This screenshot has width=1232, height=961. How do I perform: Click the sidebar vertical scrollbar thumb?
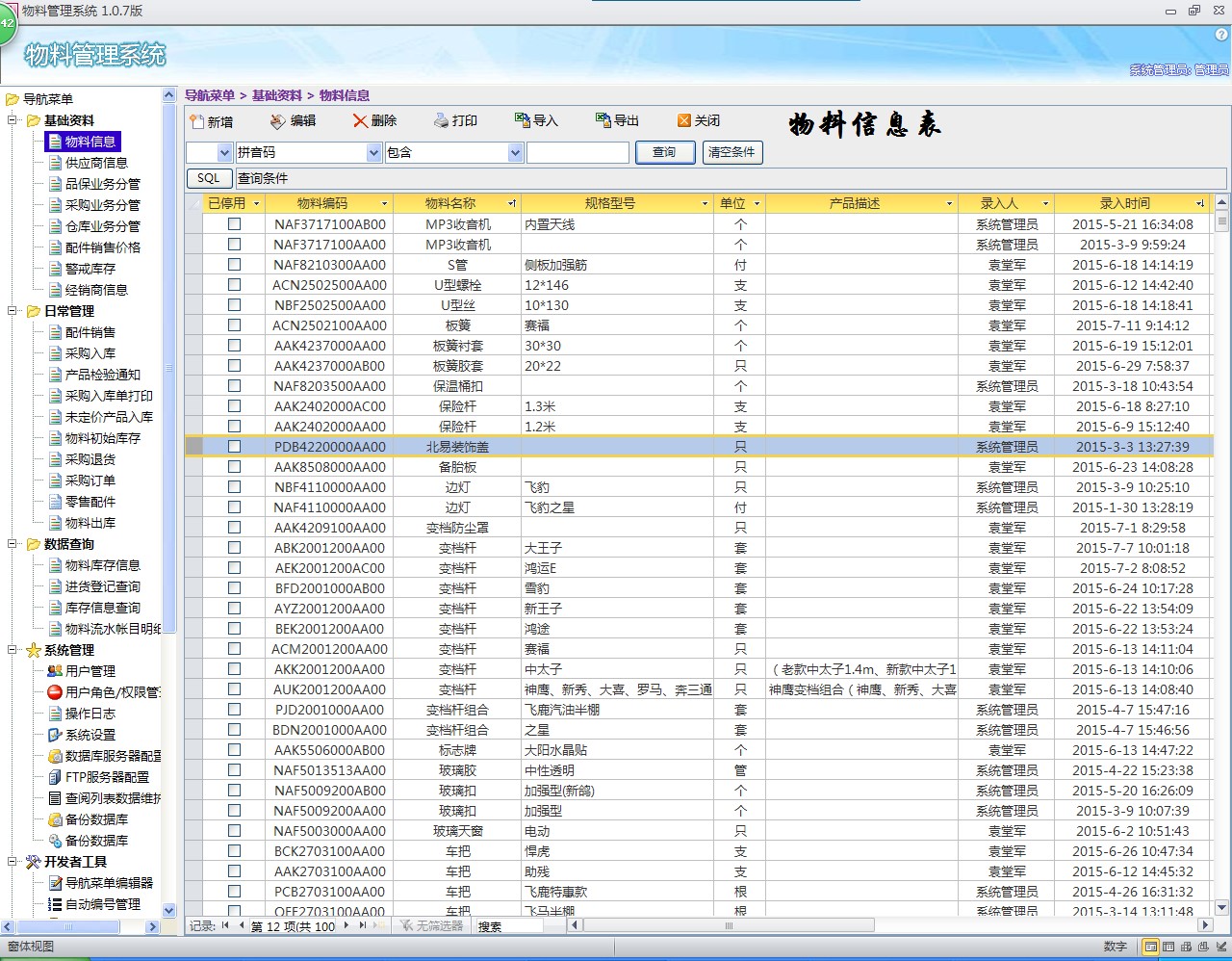(x=169, y=368)
